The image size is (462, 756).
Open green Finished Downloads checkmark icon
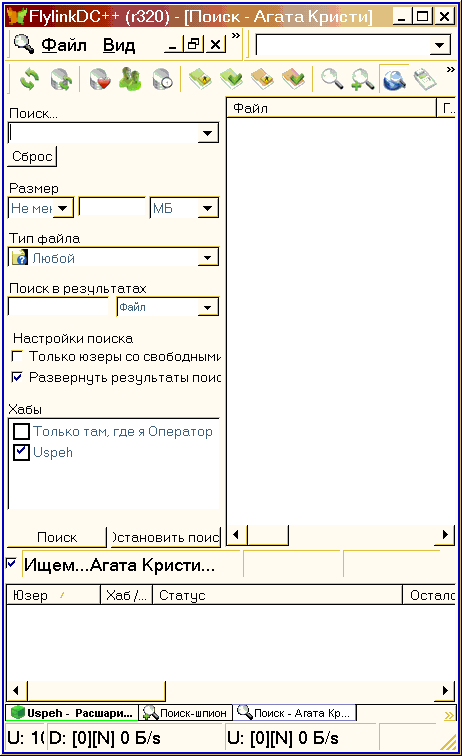point(231,79)
